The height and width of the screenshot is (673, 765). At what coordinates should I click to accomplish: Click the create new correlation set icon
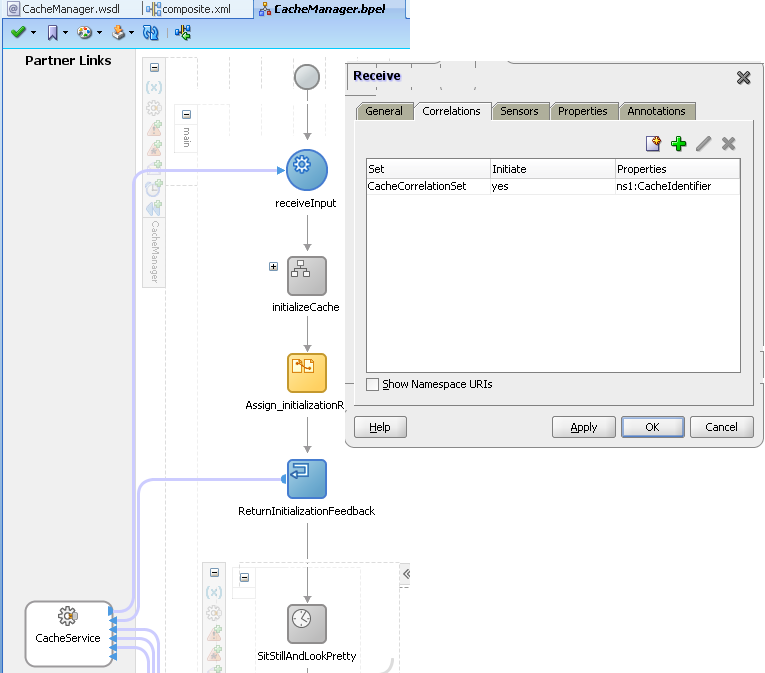[654, 144]
